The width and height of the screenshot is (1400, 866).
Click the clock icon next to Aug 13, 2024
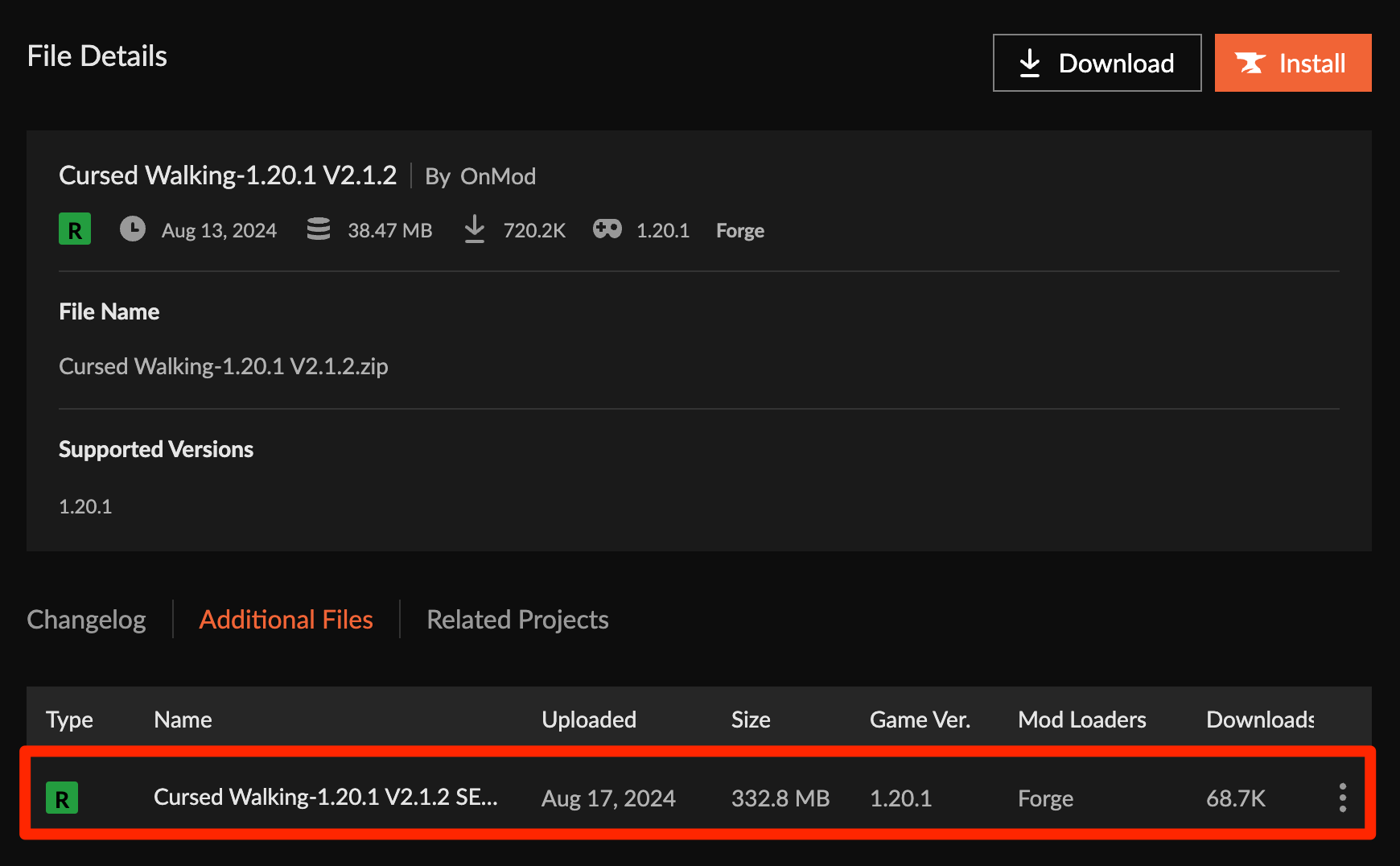(x=133, y=229)
